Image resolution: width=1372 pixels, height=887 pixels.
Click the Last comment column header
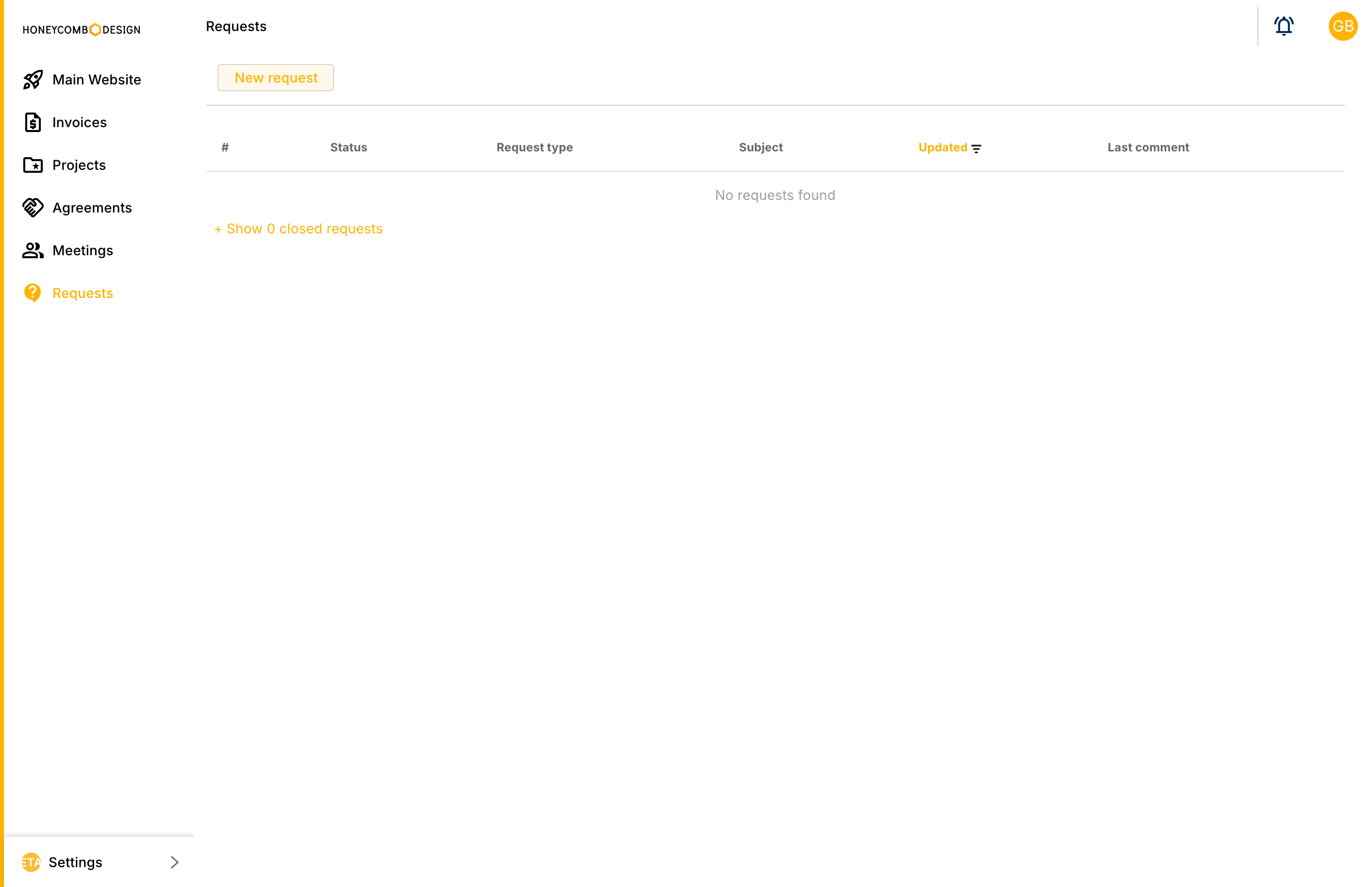tap(1148, 148)
